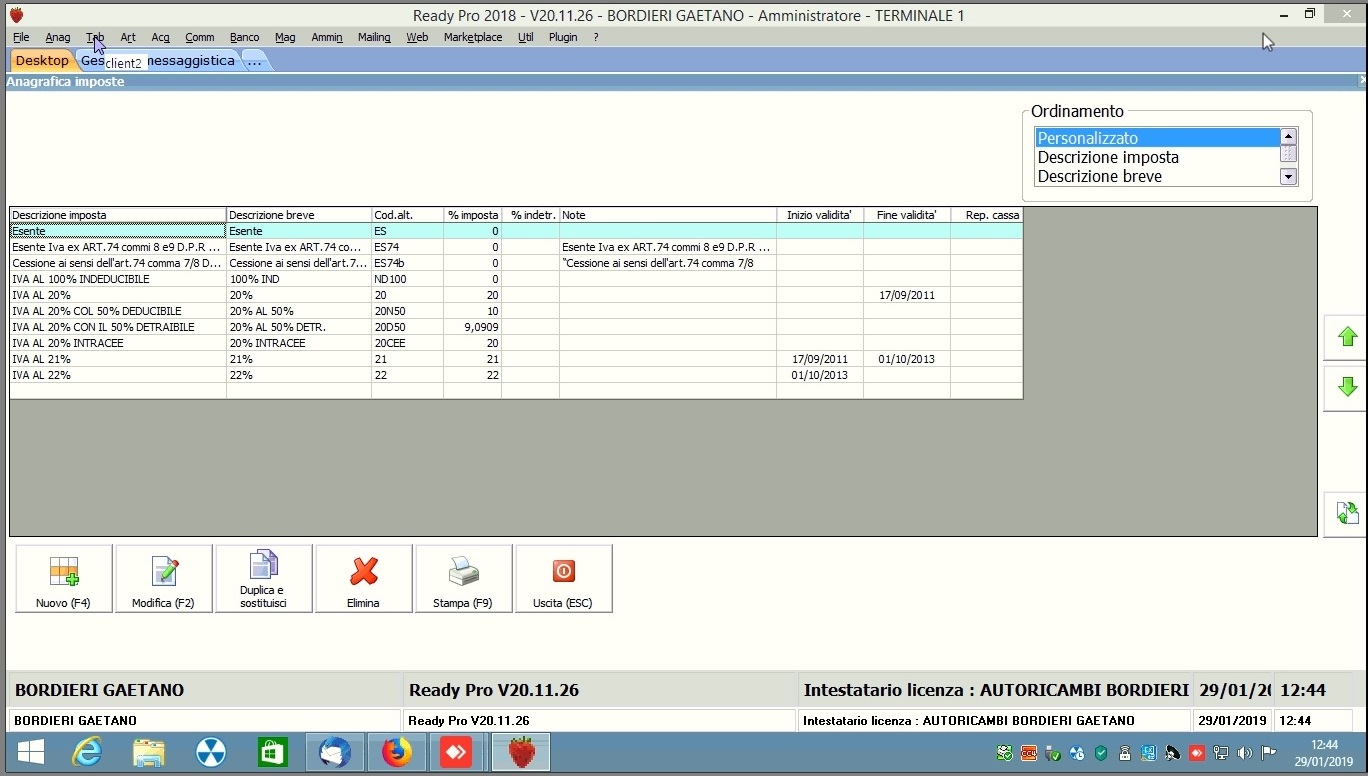Open the Windows Start button

(x=30, y=753)
